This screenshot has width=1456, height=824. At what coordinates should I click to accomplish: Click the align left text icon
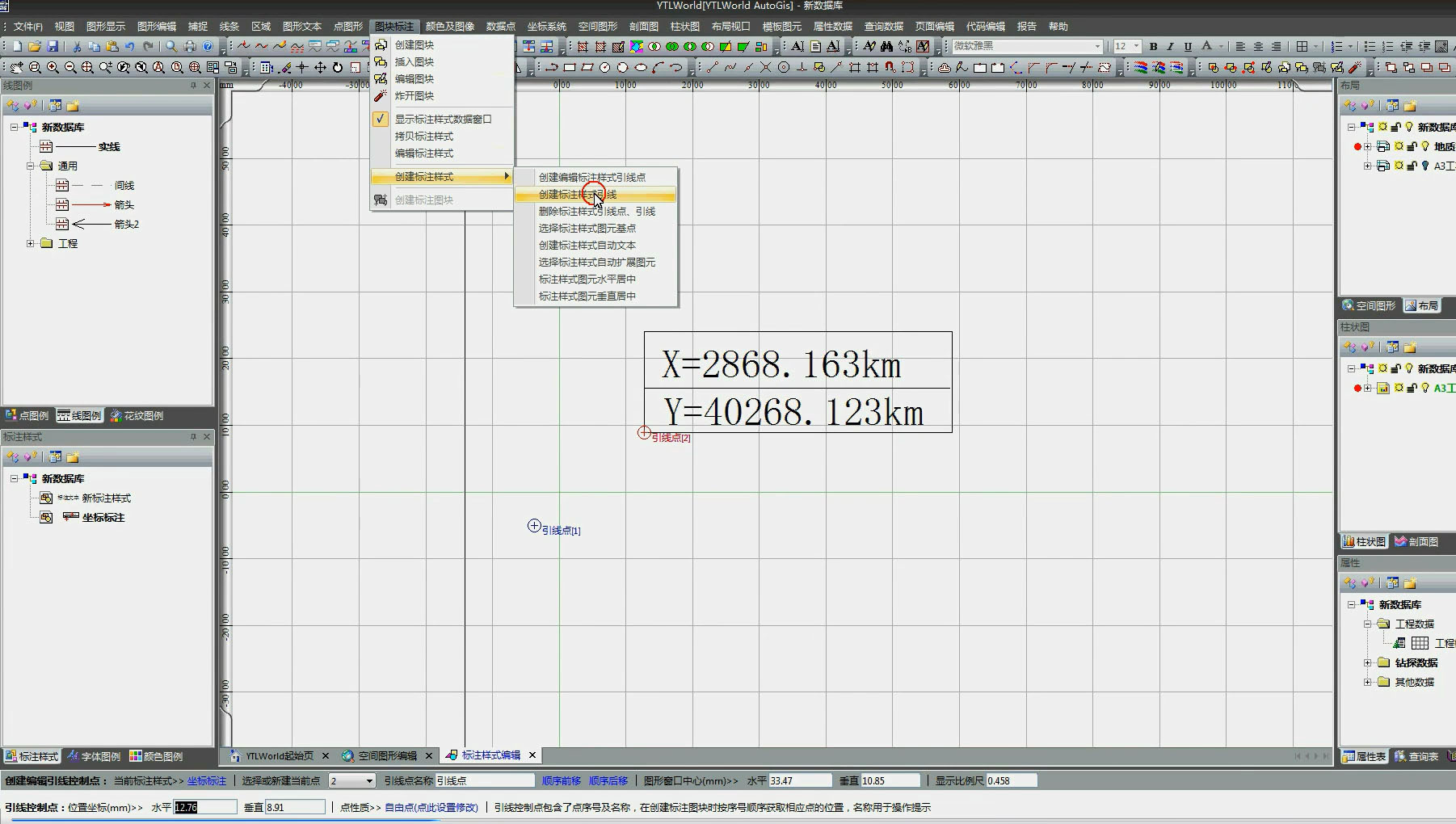coord(1240,47)
